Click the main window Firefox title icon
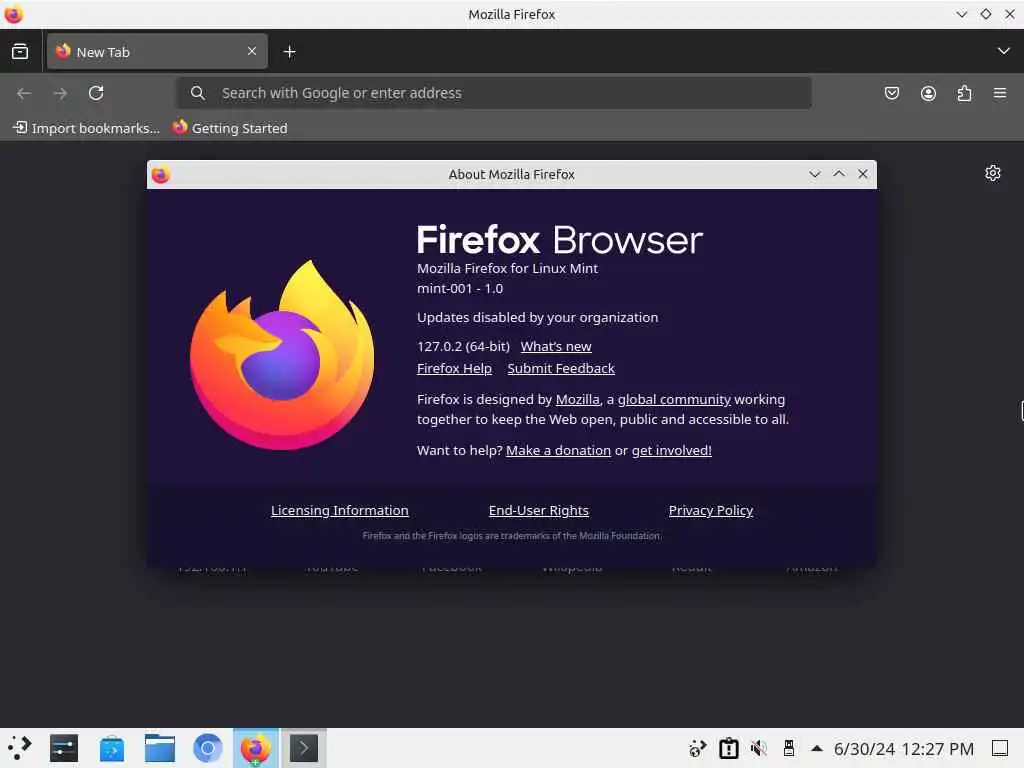The width and height of the screenshot is (1024, 768). [13, 14]
